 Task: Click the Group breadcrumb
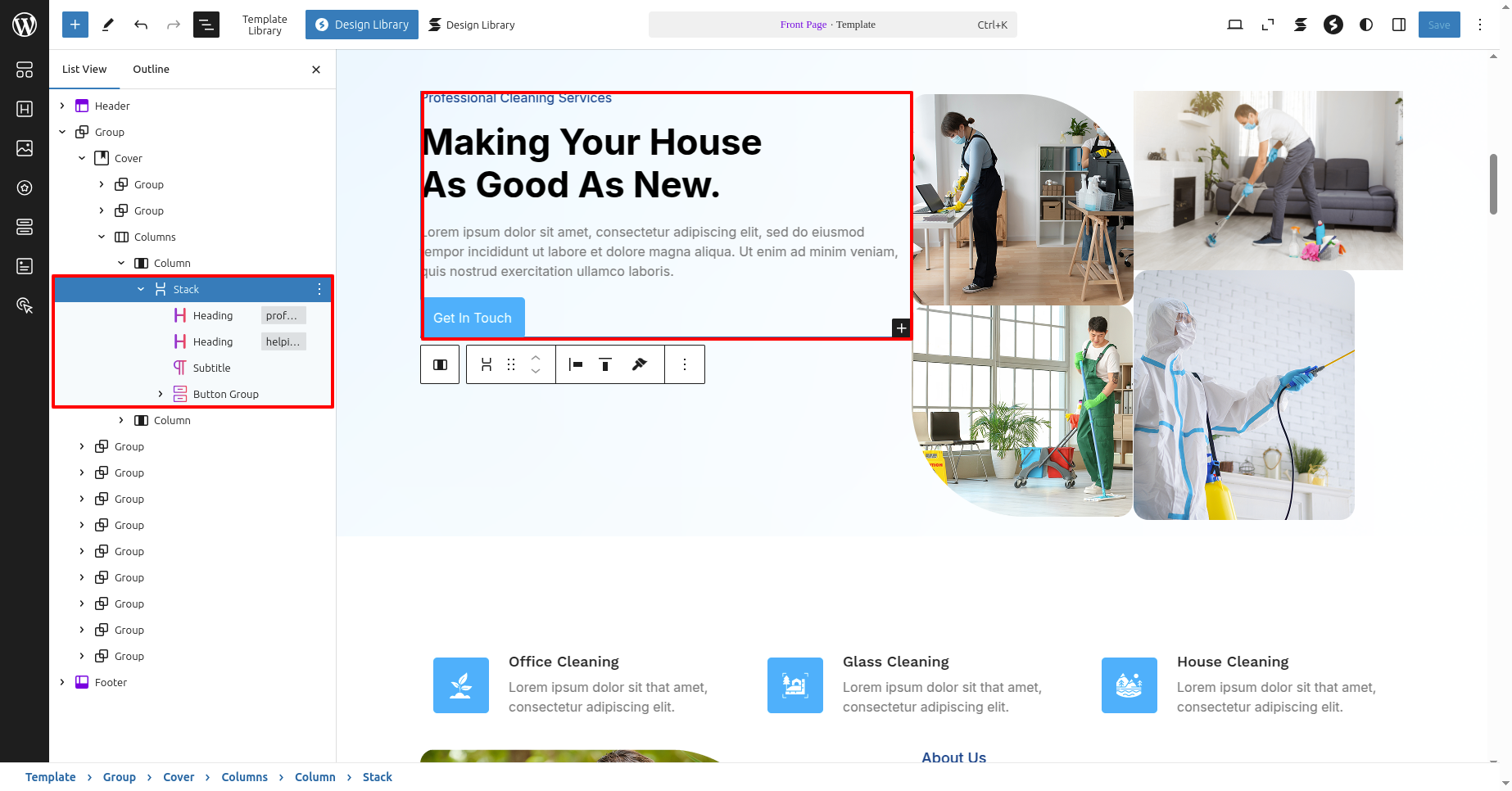point(120,777)
